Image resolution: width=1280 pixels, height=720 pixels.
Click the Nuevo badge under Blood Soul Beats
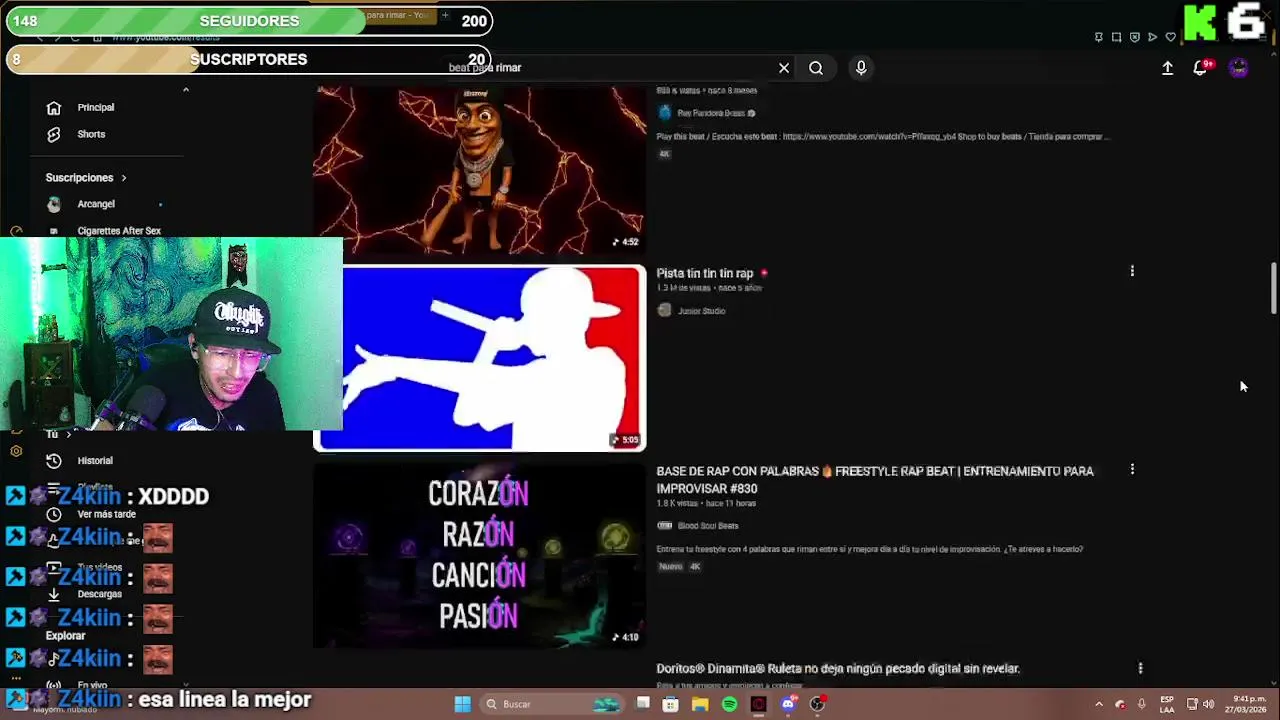(x=670, y=567)
